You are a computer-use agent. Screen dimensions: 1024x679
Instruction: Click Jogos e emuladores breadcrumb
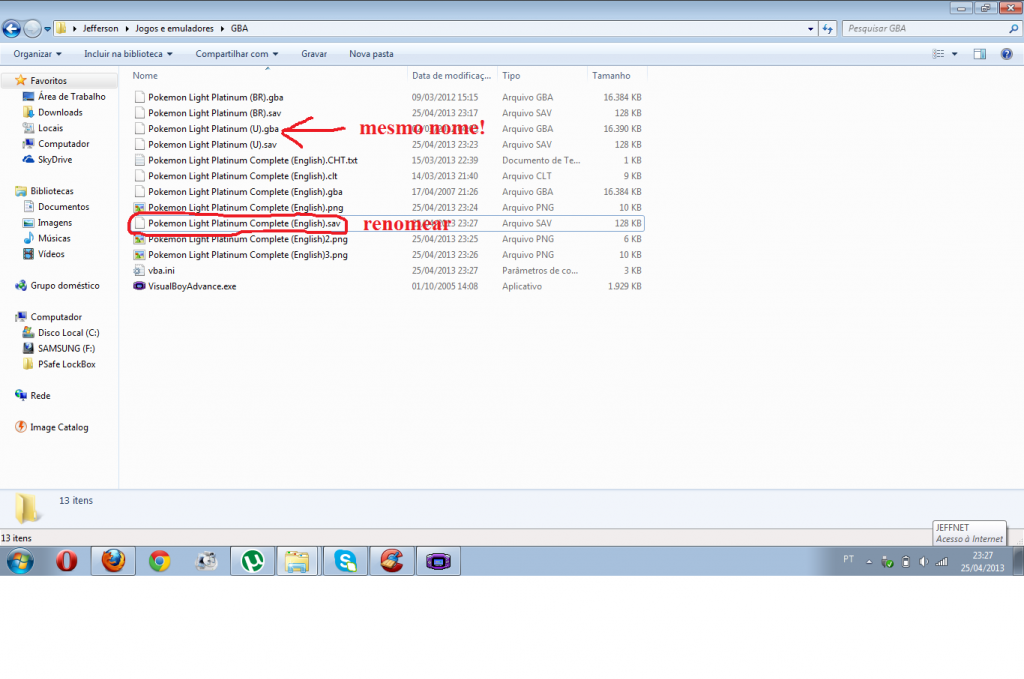click(x=174, y=29)
